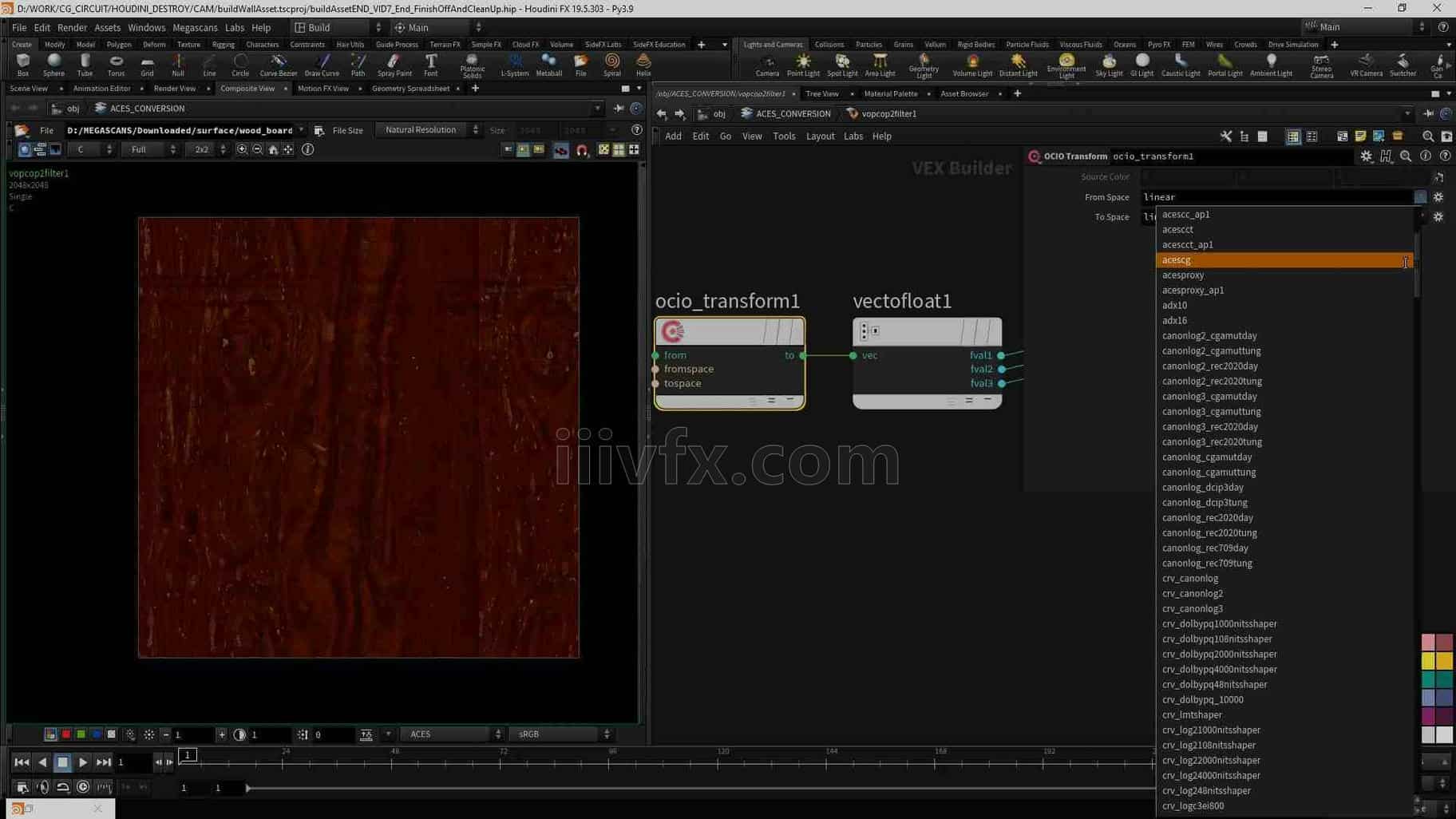This screenshot has height=819, width=1456.
Task: Add a Camera from the shelf
Action: [x=767, y=65]
